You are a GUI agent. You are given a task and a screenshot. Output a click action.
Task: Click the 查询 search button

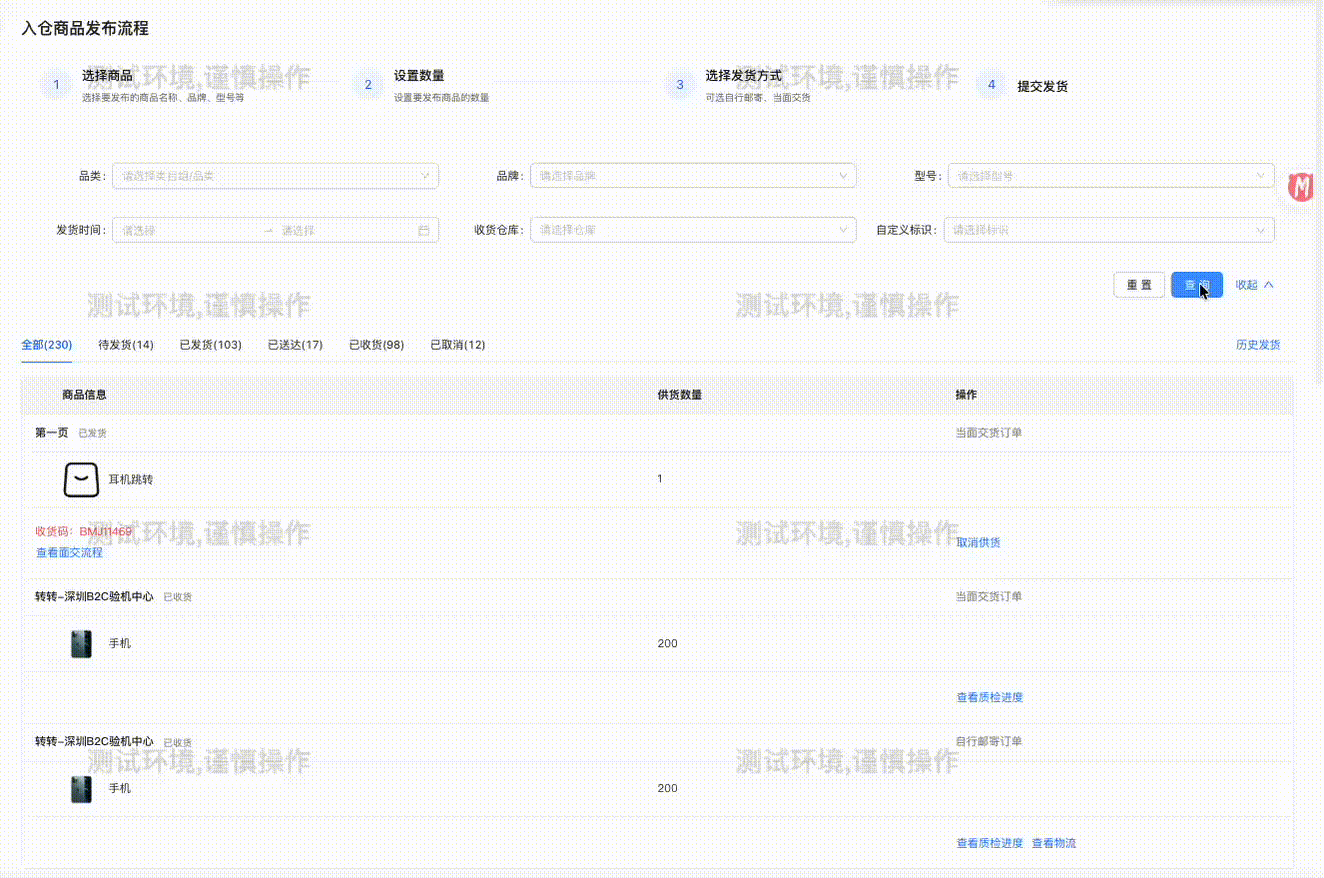pyautogui.click(x=1196, y=284)
